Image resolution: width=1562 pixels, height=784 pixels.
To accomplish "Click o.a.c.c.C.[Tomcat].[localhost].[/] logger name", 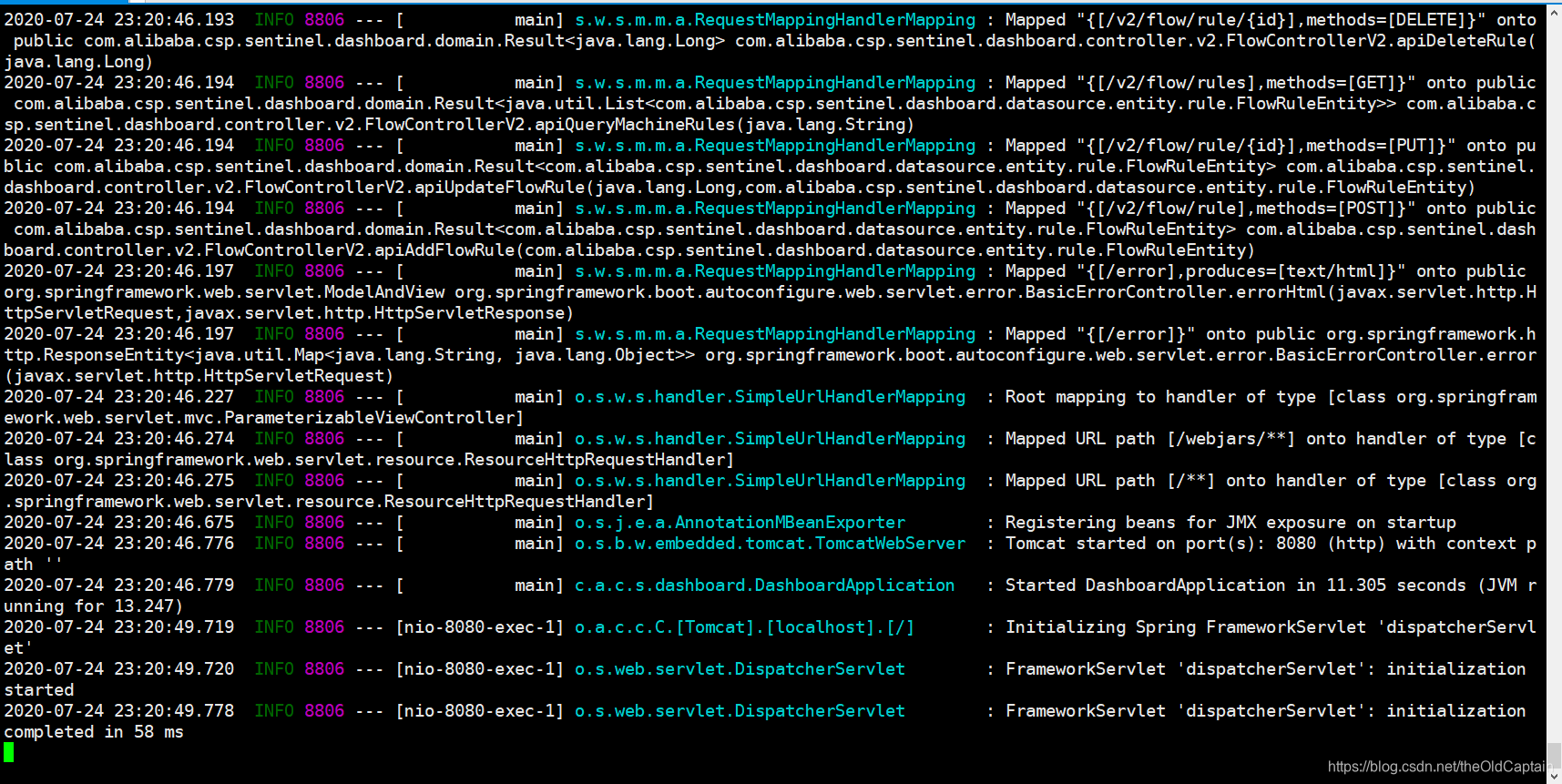I will point(744,627).
